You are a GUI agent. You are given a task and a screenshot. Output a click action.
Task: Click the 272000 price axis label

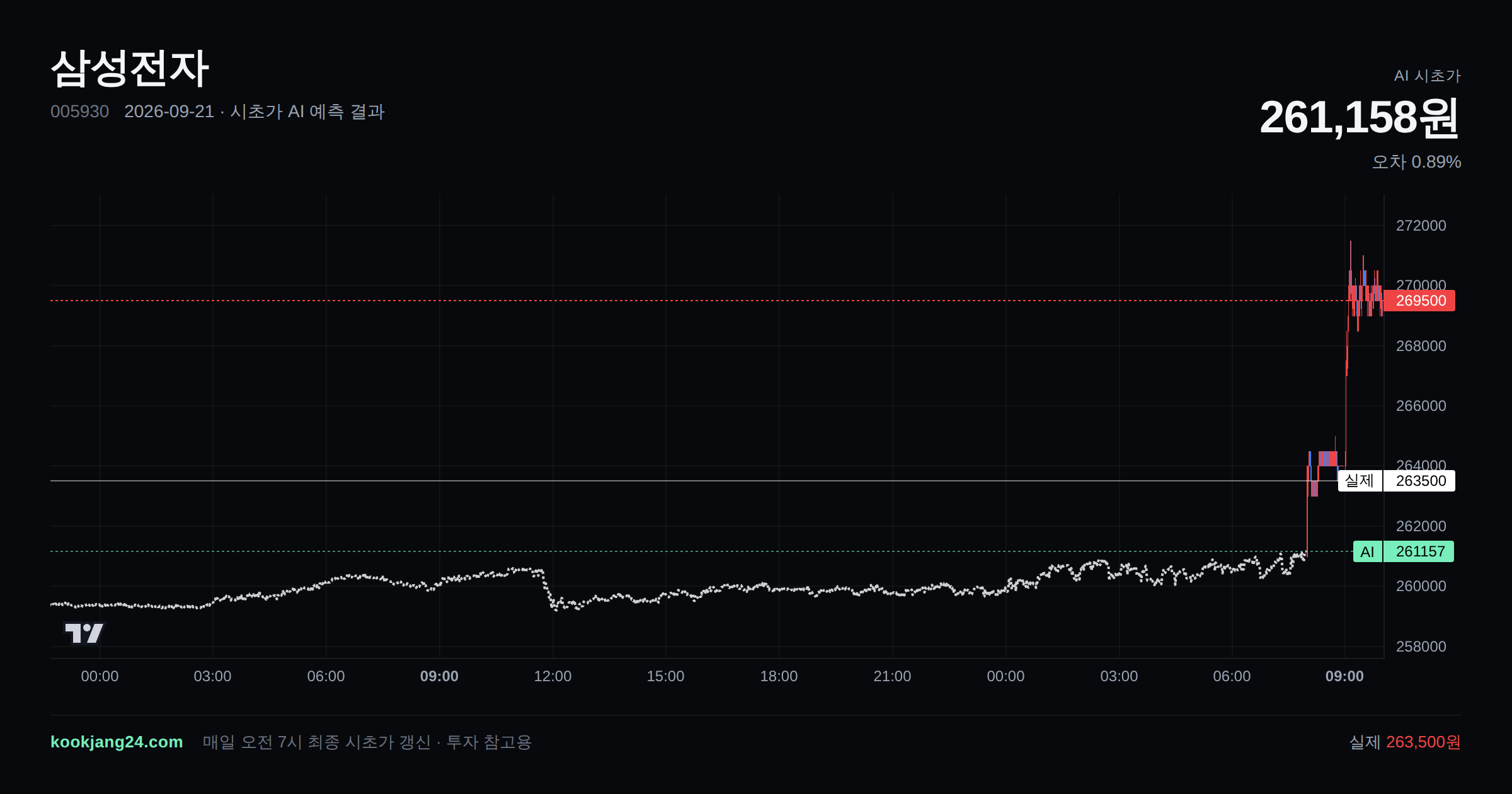(x=1421, y=226)
